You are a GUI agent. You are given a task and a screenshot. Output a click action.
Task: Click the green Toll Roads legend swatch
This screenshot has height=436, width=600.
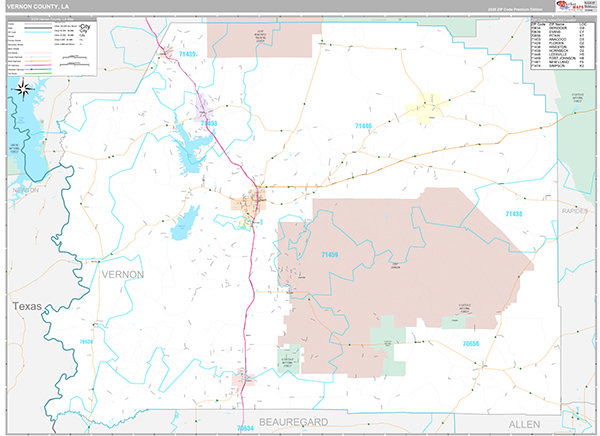coord(38,73)
